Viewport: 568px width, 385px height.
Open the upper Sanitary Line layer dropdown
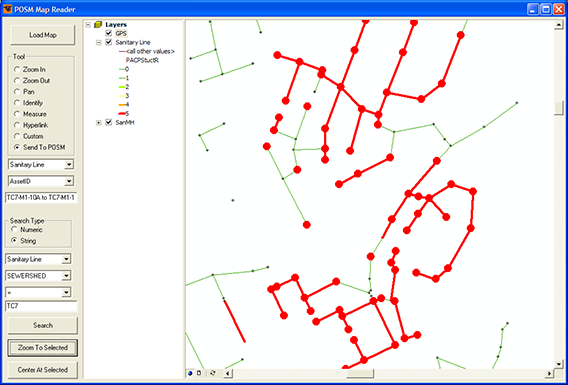[68, 165]
